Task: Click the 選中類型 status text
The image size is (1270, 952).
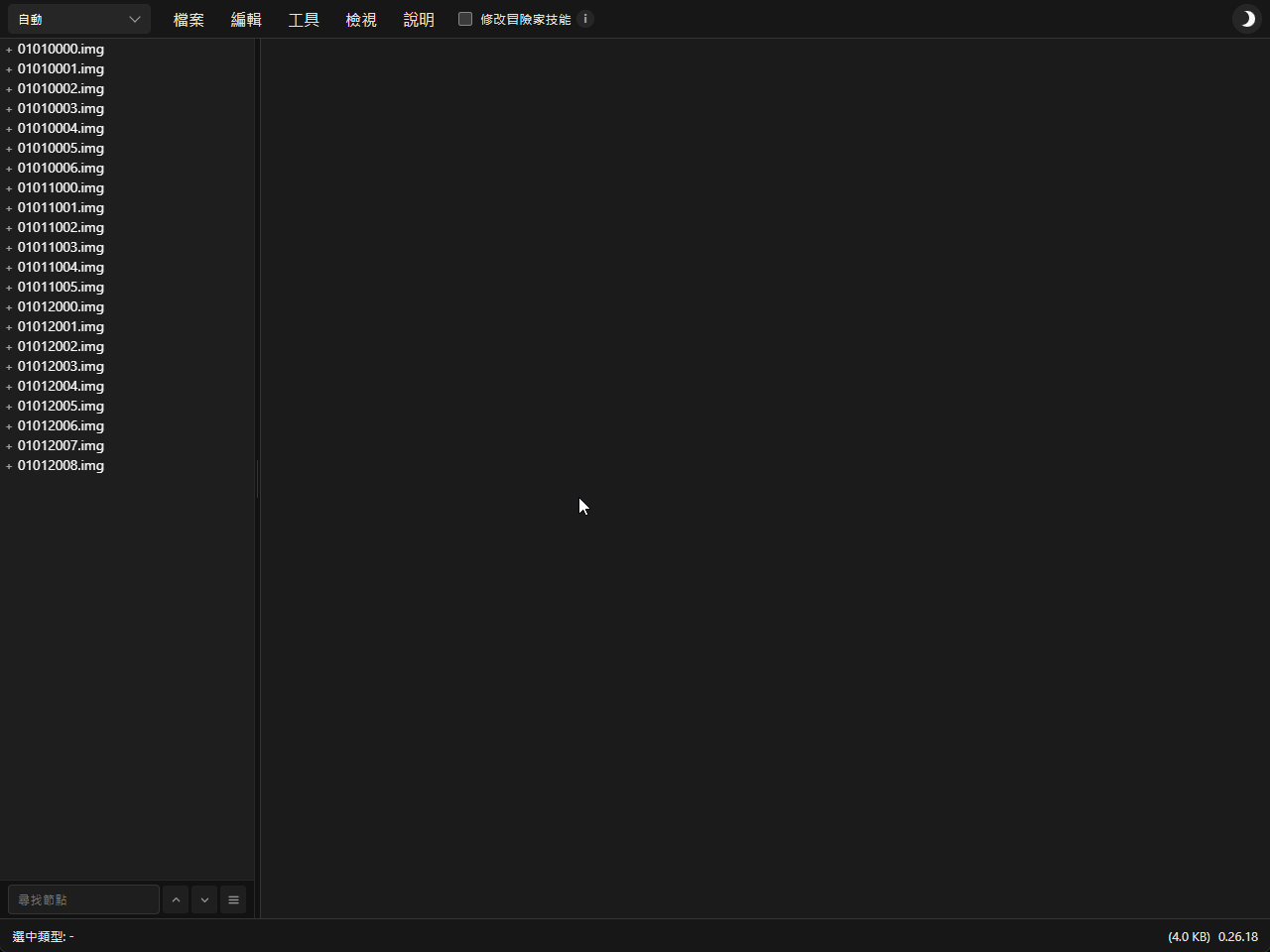Action: (x=43, y=936)
